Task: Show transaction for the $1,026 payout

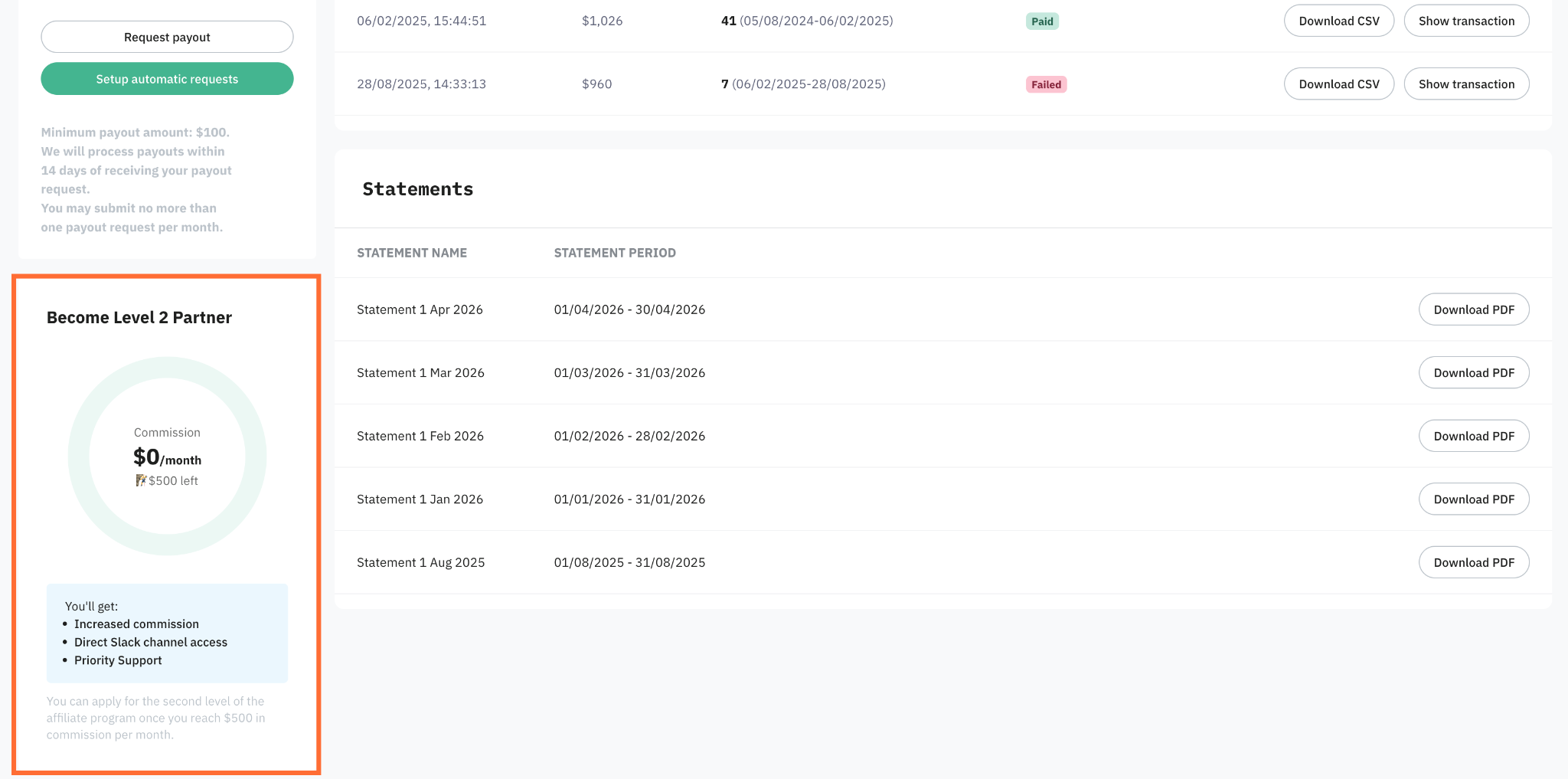Action: pos(1466,21)
